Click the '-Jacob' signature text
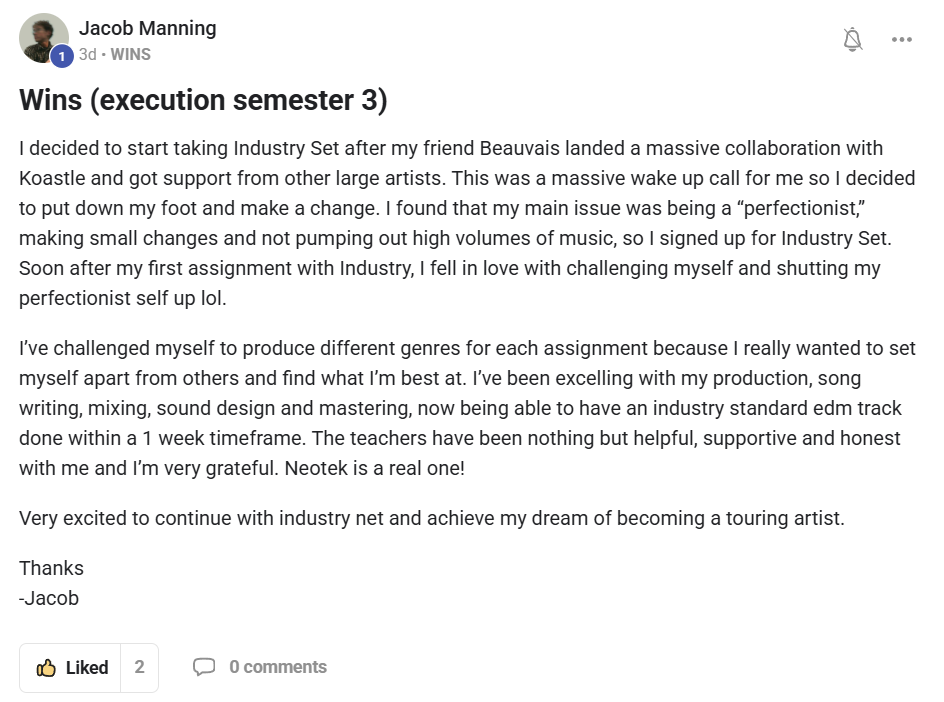This screenshot has height=702, width=944. coord(49,598)
